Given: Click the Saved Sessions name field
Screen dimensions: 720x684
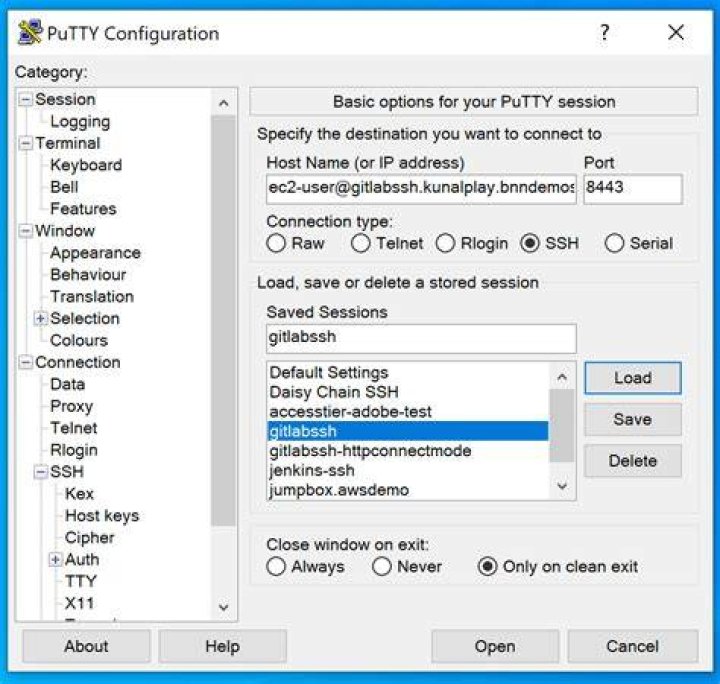Looking at the screenshot, I should [421, 339].
